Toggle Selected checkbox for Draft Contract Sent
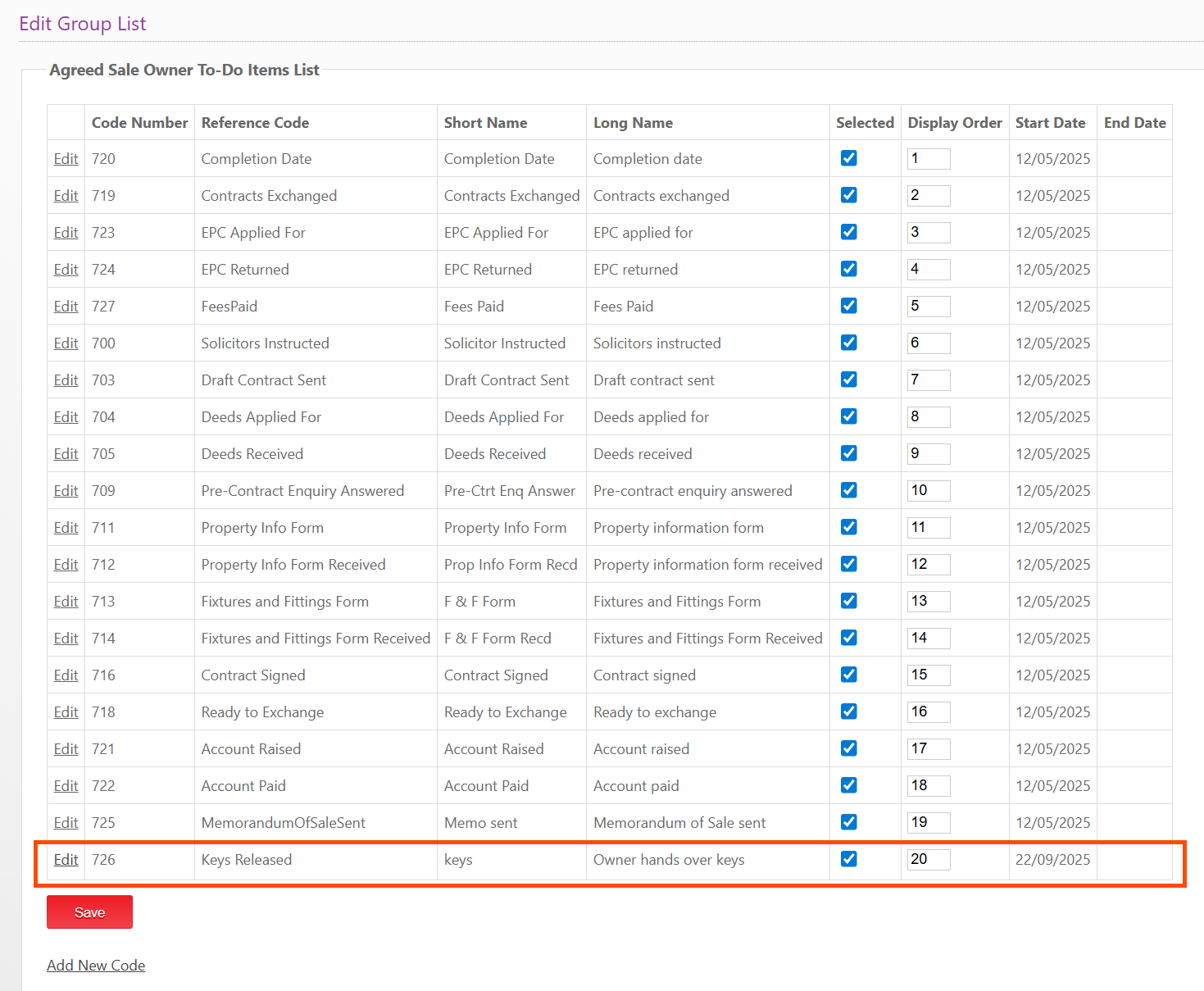The height and width of the screenshot is (991, 1204). click(849, 380)
